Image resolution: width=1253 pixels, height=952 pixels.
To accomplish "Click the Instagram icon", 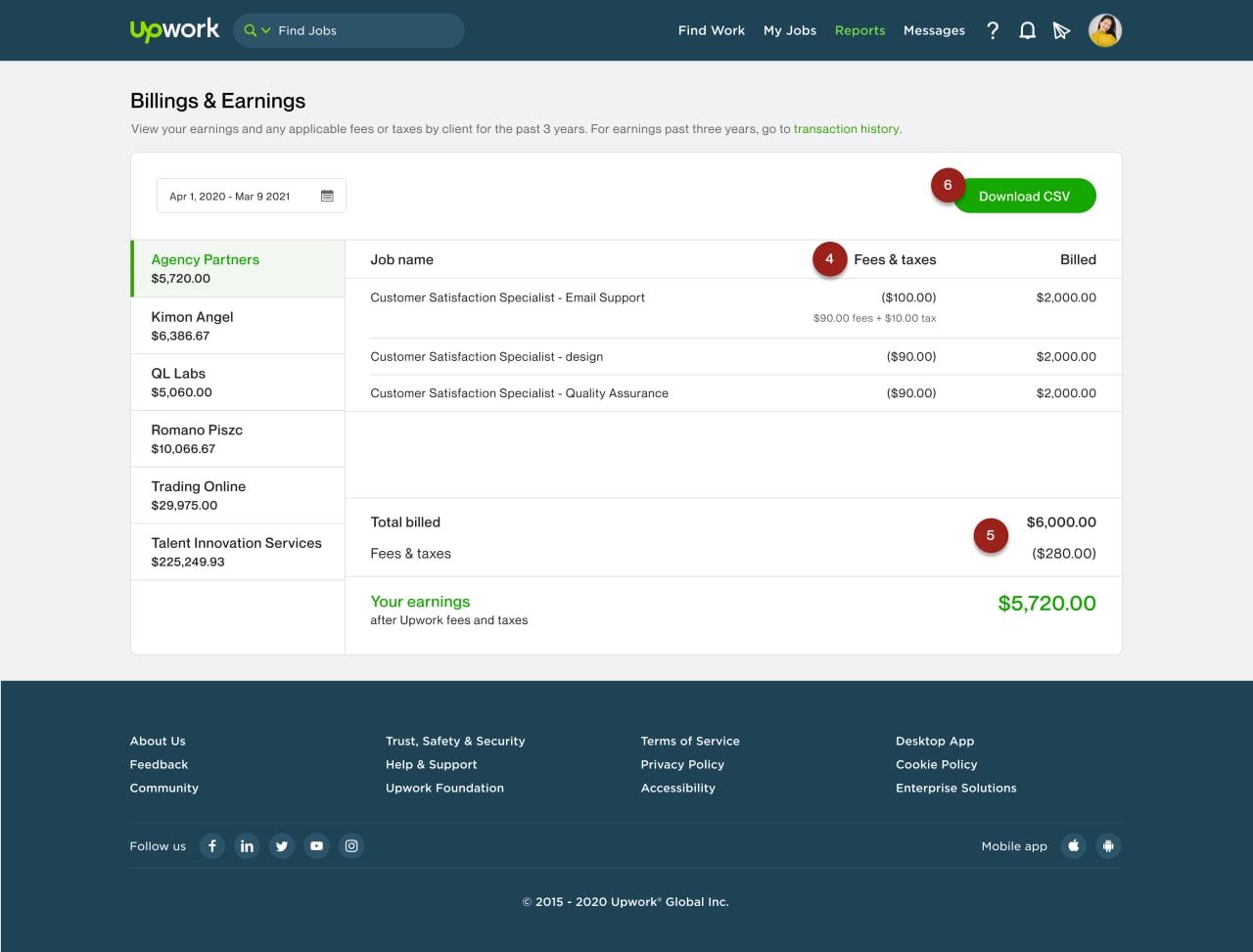I will pyautogui.click(x=351, y=846).
